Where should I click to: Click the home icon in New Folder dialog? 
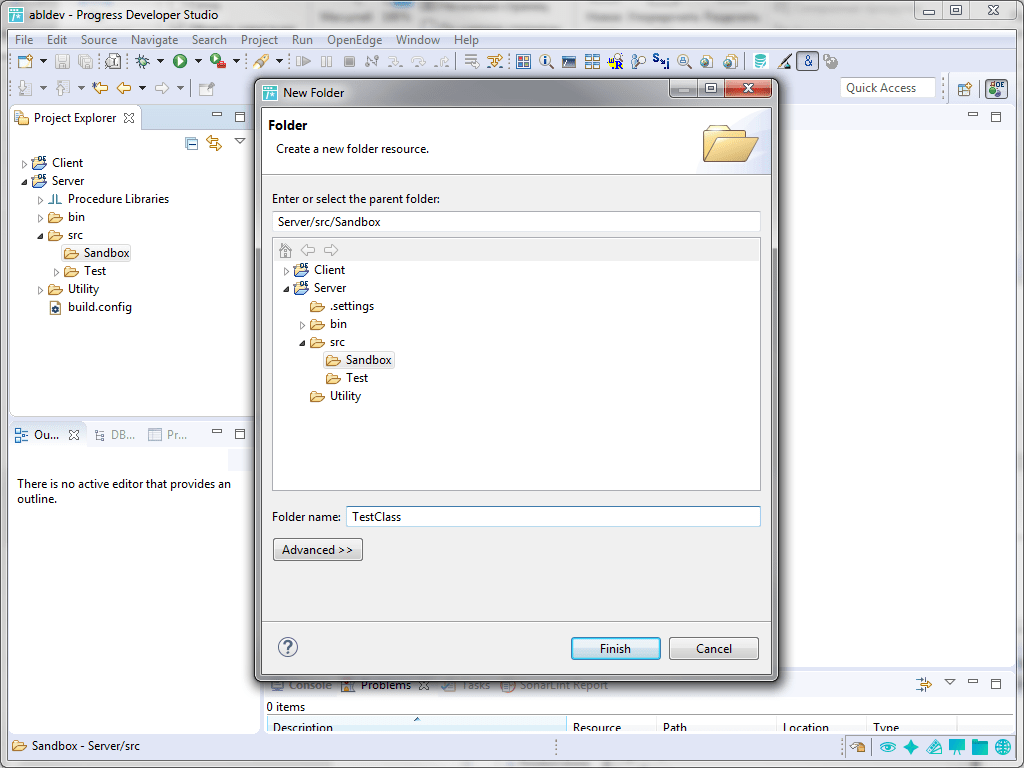point(285,250)
